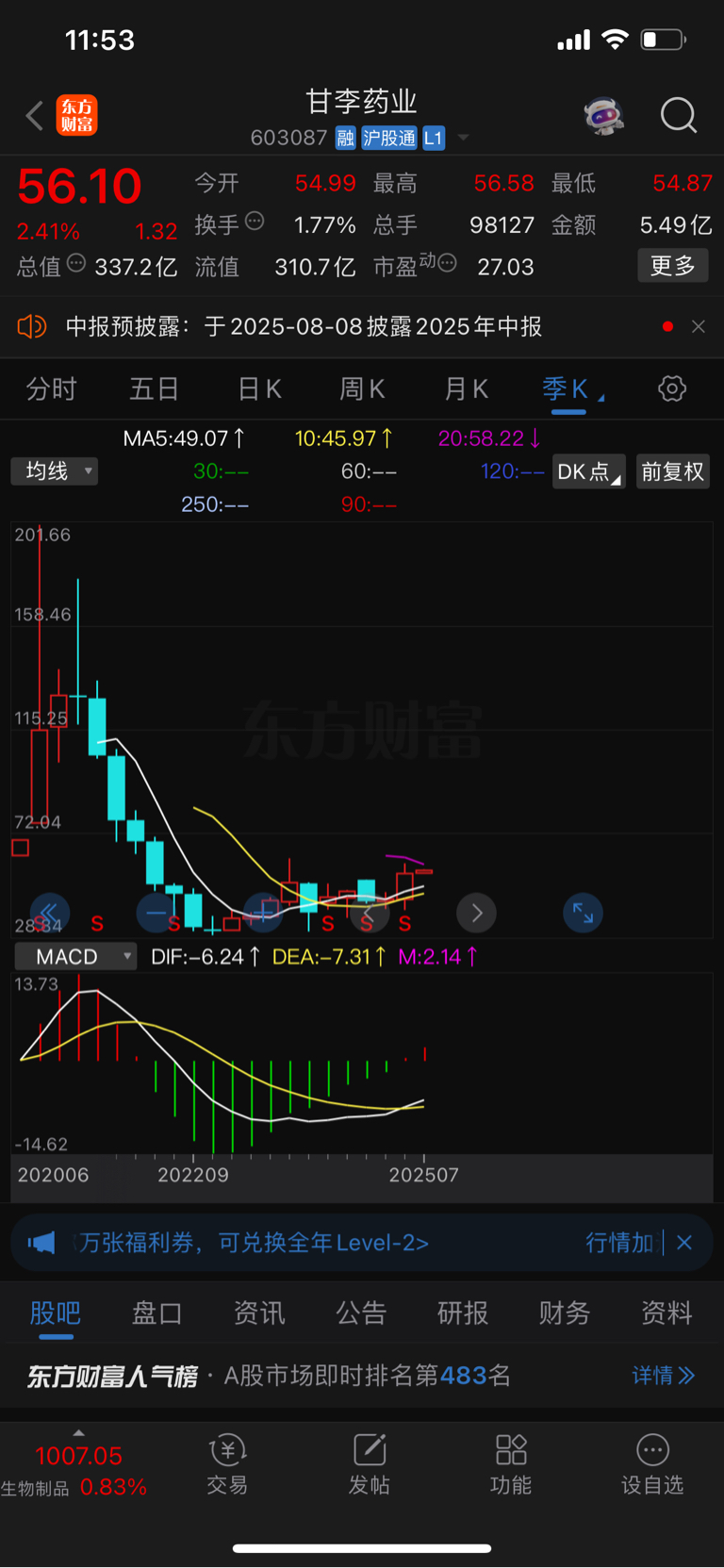Open the 资讯 tab
Image resolution: width=724 pixels, height=1568 pixels.
[259, 1312]
